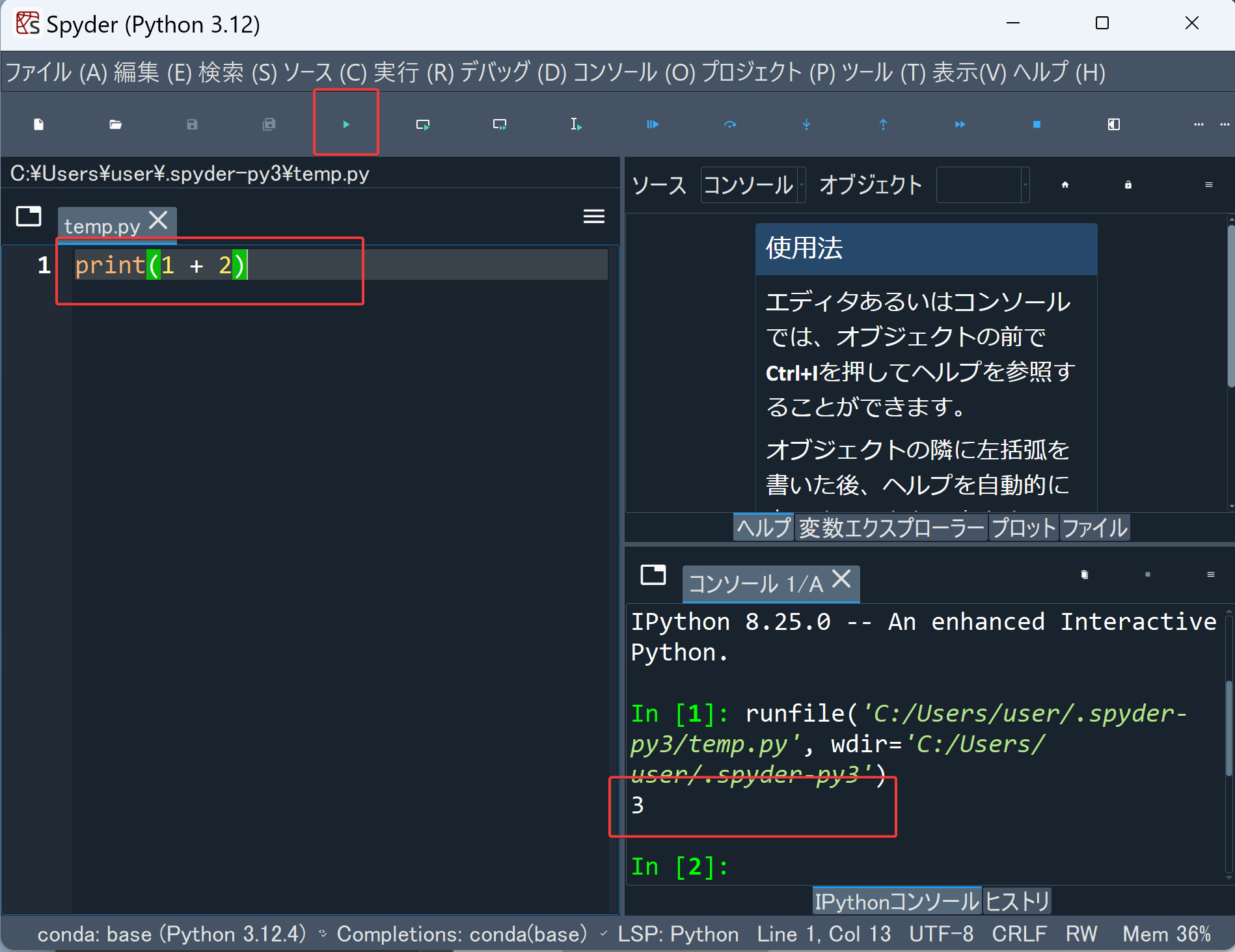Select the コンソール 1/A console tab

(x=755, y=584)
